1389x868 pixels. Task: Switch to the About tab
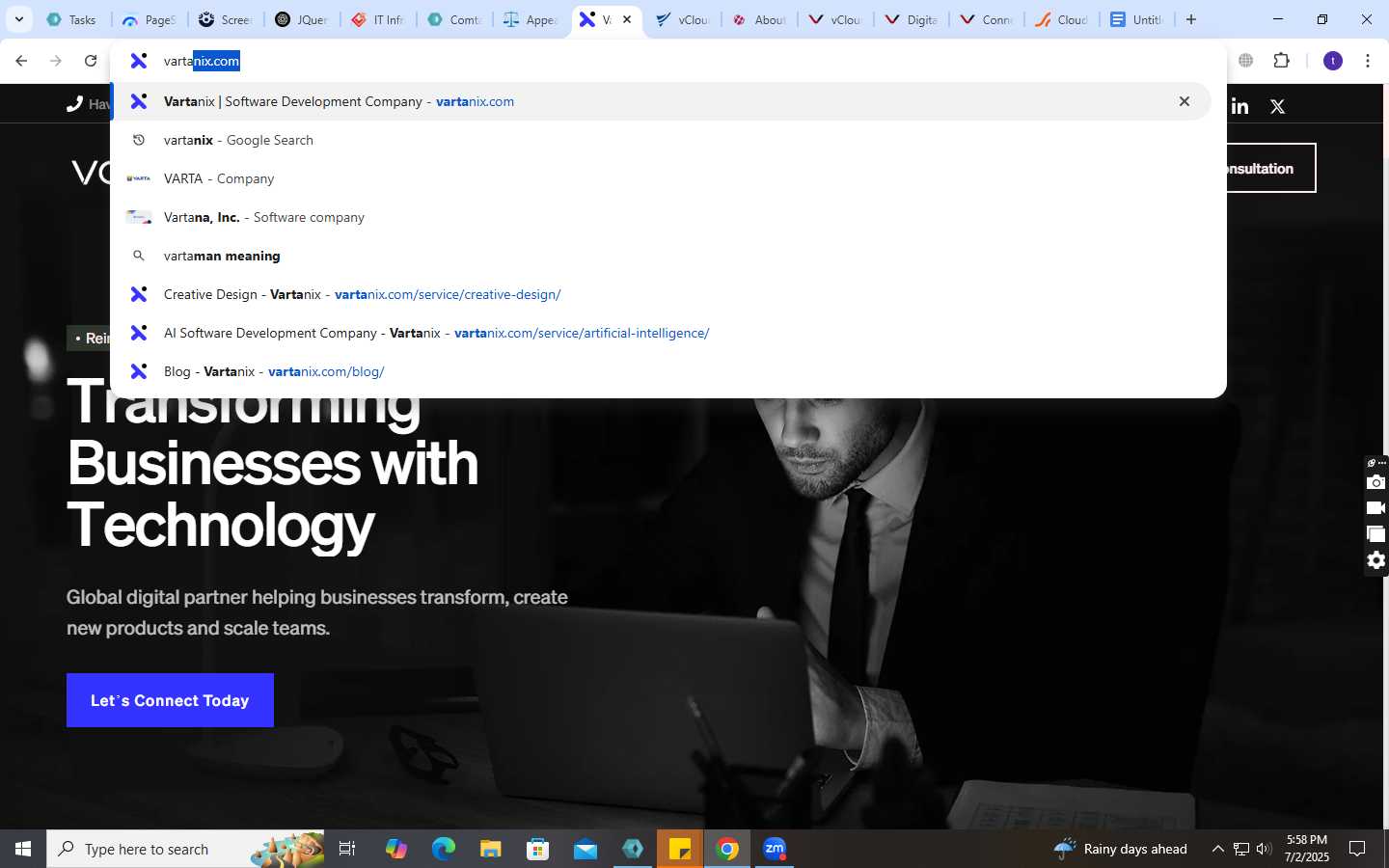[760, 19]
